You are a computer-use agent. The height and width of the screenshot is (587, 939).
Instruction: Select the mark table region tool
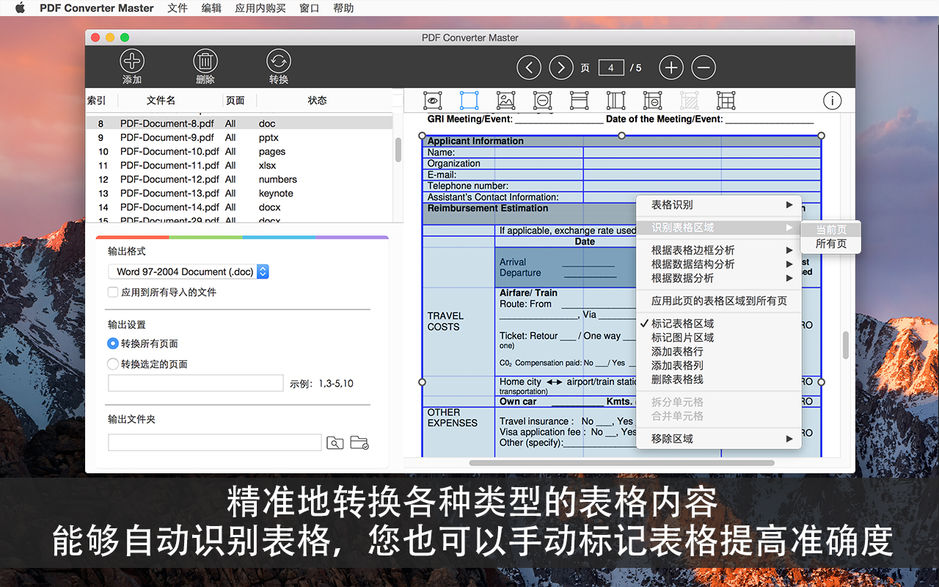[x=468, y=100]
